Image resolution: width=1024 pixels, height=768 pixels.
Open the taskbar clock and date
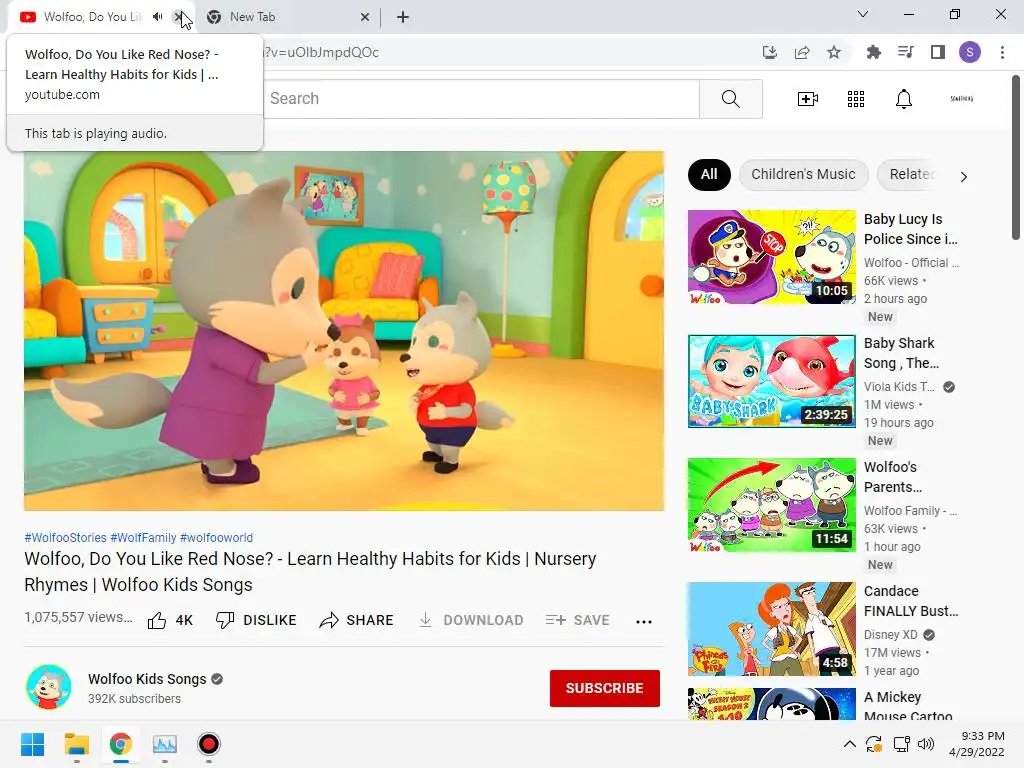[977, 744]
